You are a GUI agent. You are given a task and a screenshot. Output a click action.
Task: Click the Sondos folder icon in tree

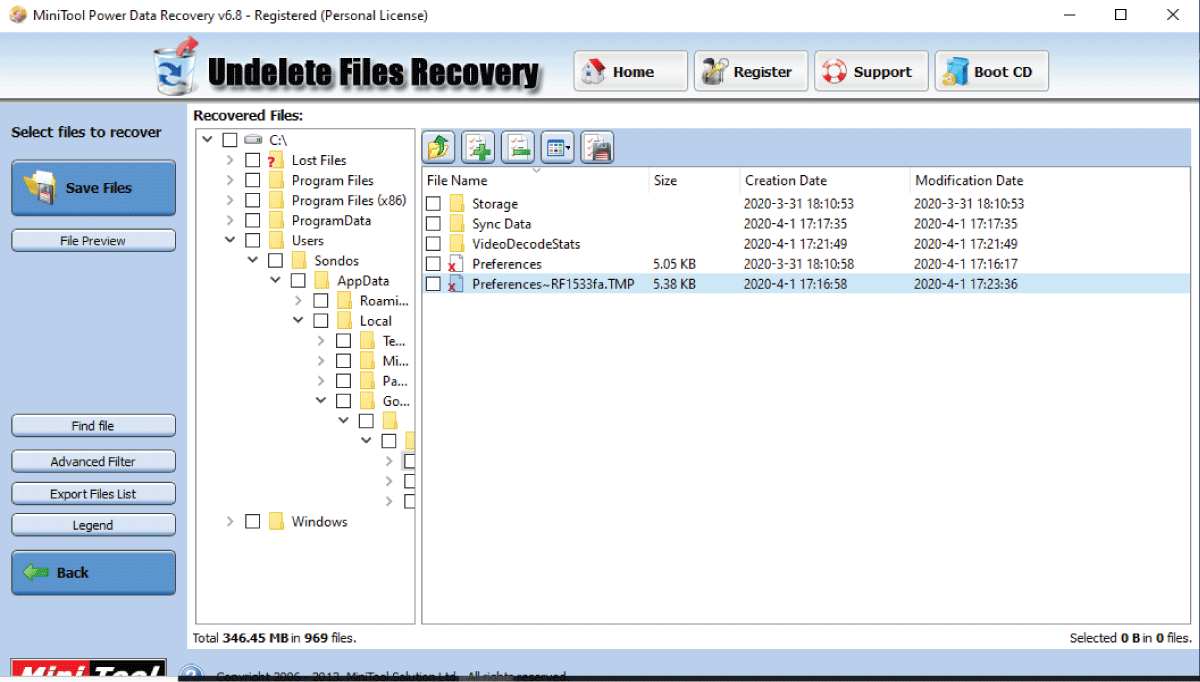click(x=299, y=260)
